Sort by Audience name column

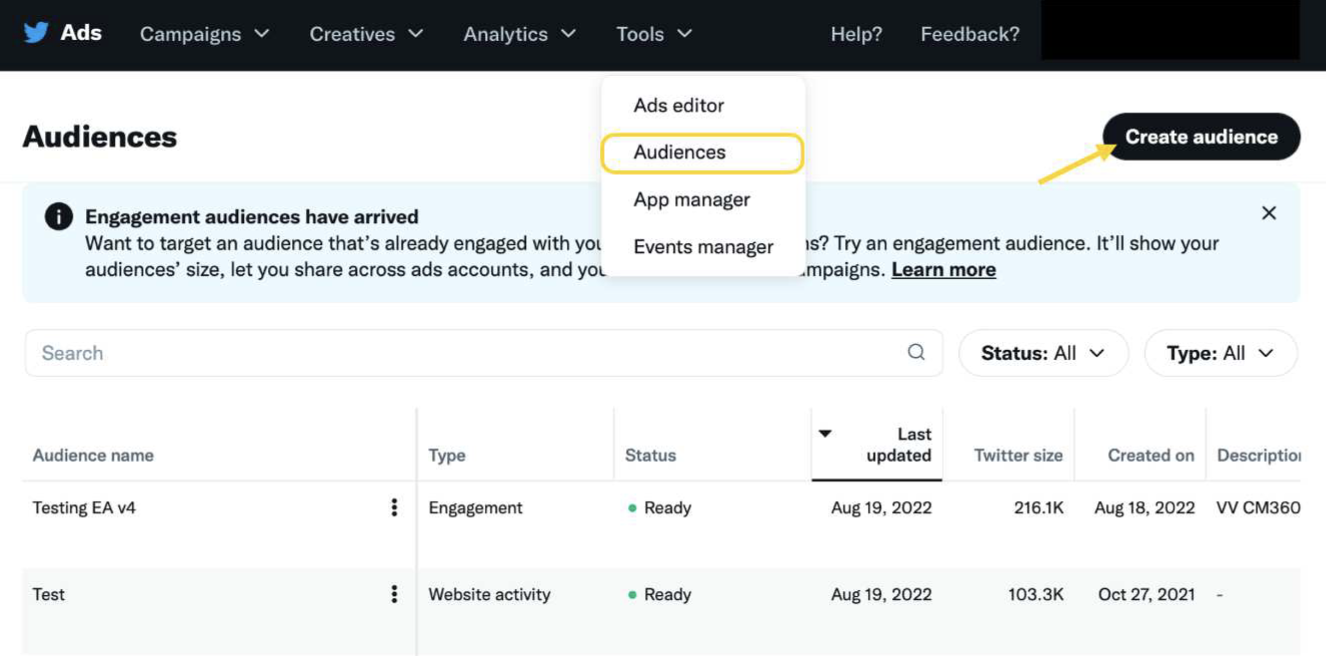tap(93, 455)
